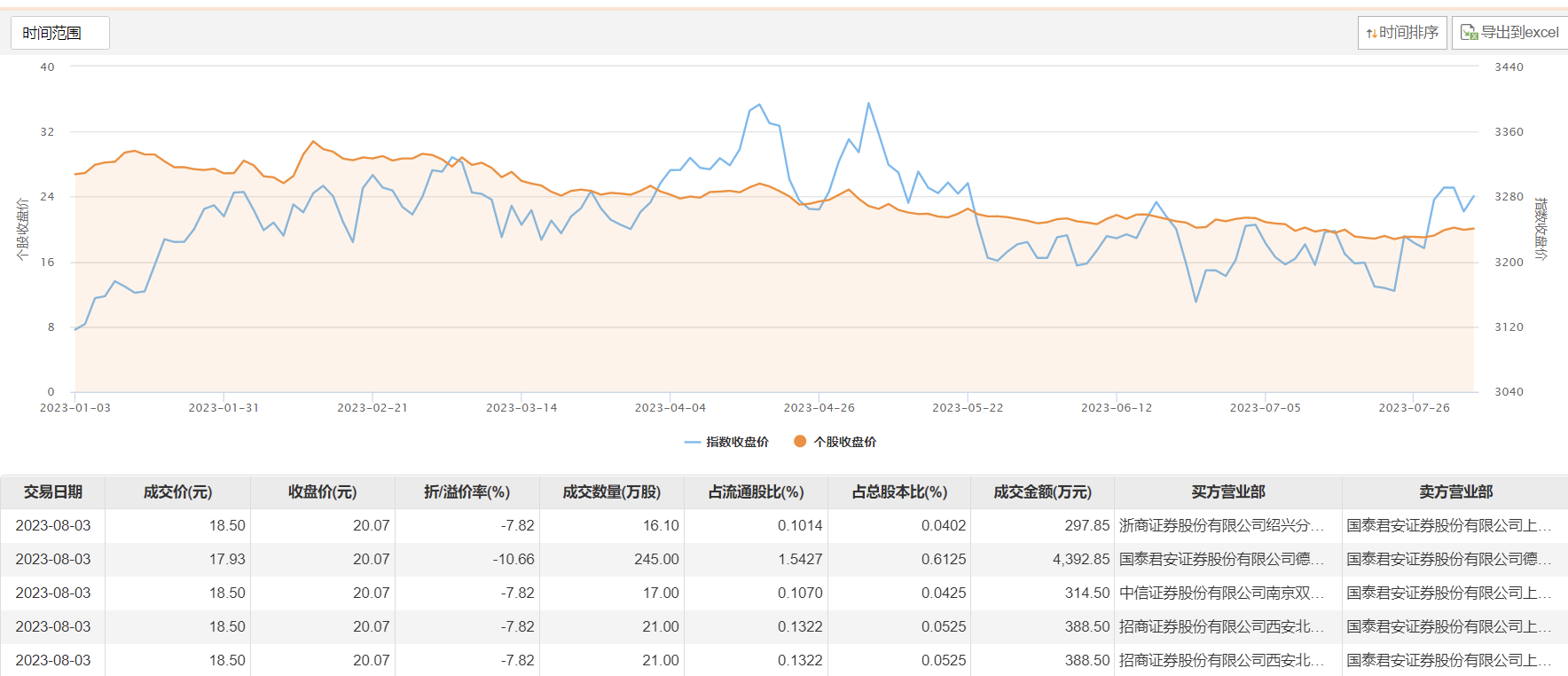Screen dimensions: 1568x676
Task: Click the 收盘价(元) column header
Action: click(x=323, y=491)
